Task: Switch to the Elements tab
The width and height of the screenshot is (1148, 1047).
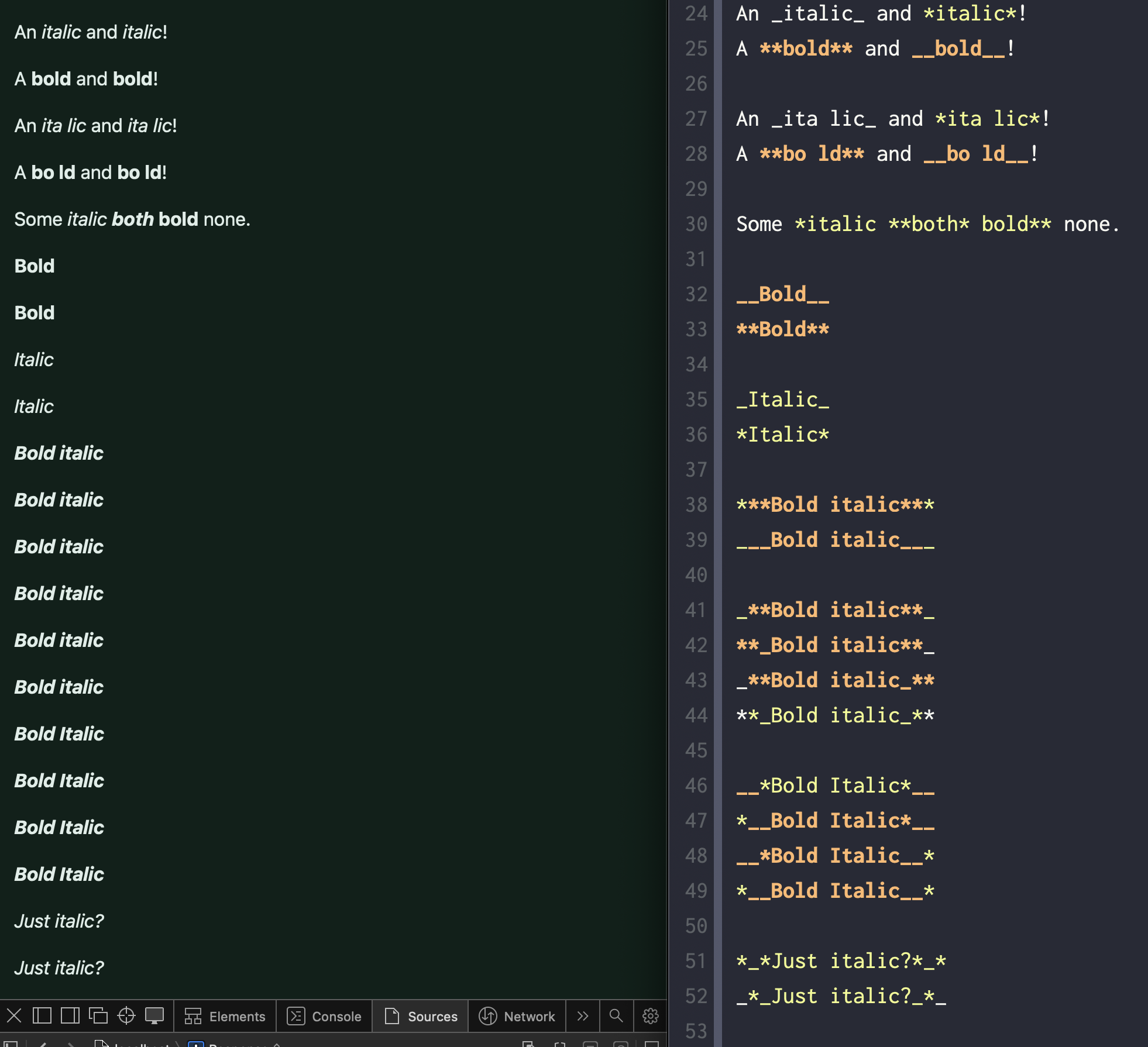Action: click(225, 1017)
